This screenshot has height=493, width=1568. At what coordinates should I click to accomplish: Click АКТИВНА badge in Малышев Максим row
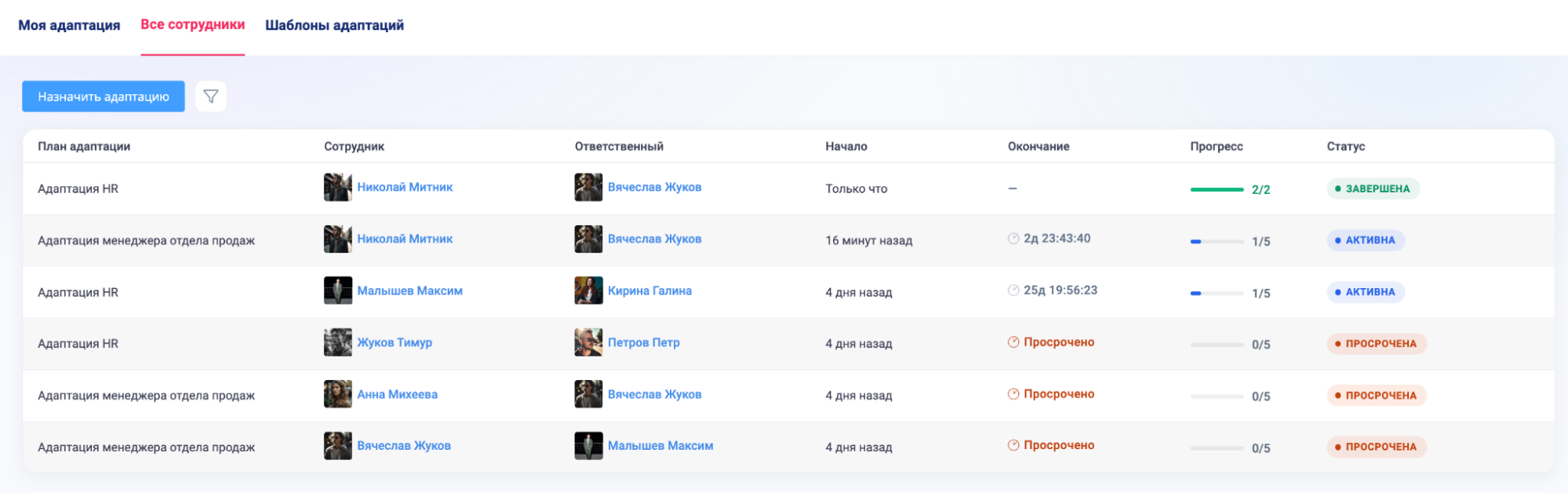pos(1366,292)
